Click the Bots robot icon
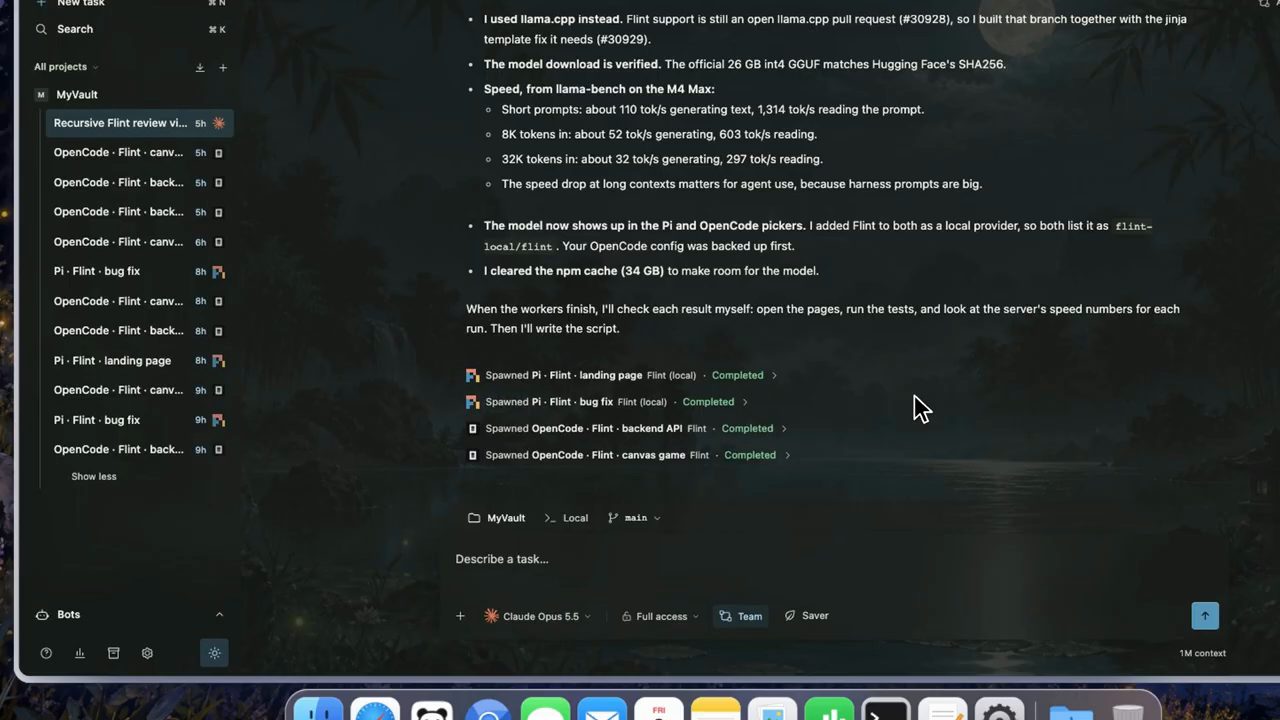 (42, 614)
